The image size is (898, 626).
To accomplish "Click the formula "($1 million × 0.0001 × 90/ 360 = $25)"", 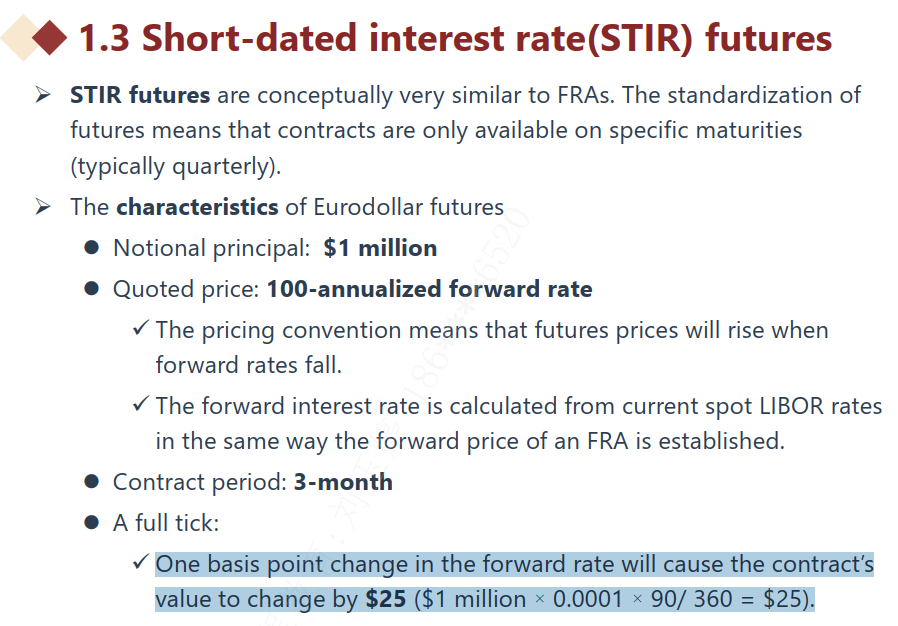I will (615, 600).
